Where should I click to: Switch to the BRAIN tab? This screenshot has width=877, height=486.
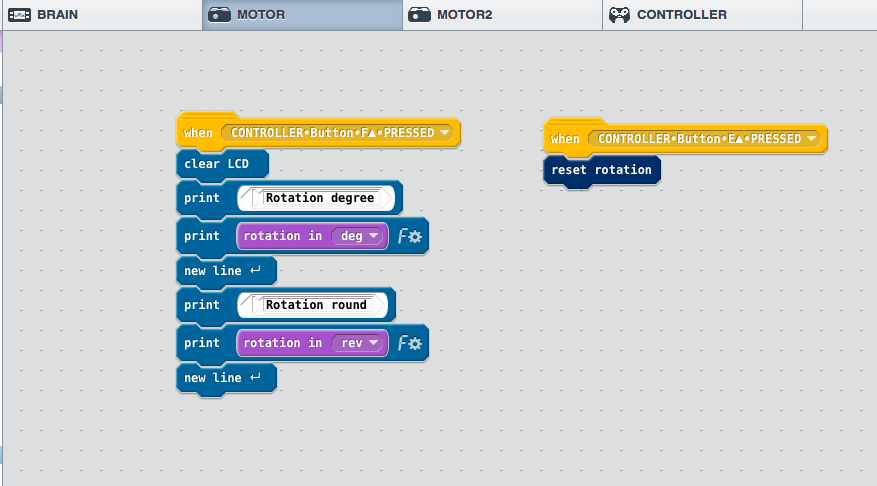(x=101, y=15)
